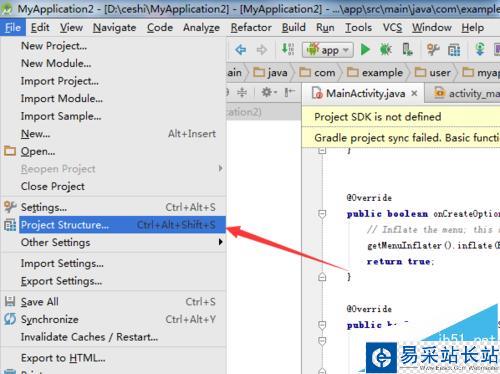
Task: Hide the project panel with collapse icon
Action: click(x=289, y=92)
